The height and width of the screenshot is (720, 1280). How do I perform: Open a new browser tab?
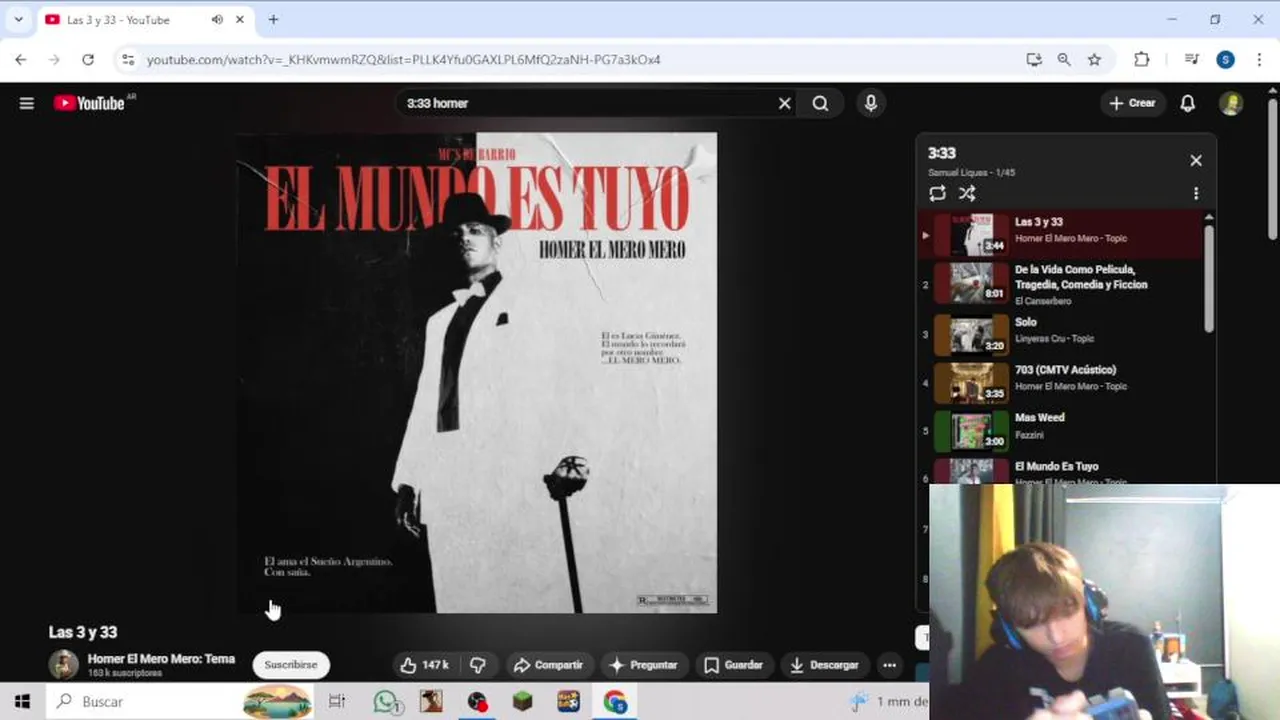pos(273,20)
